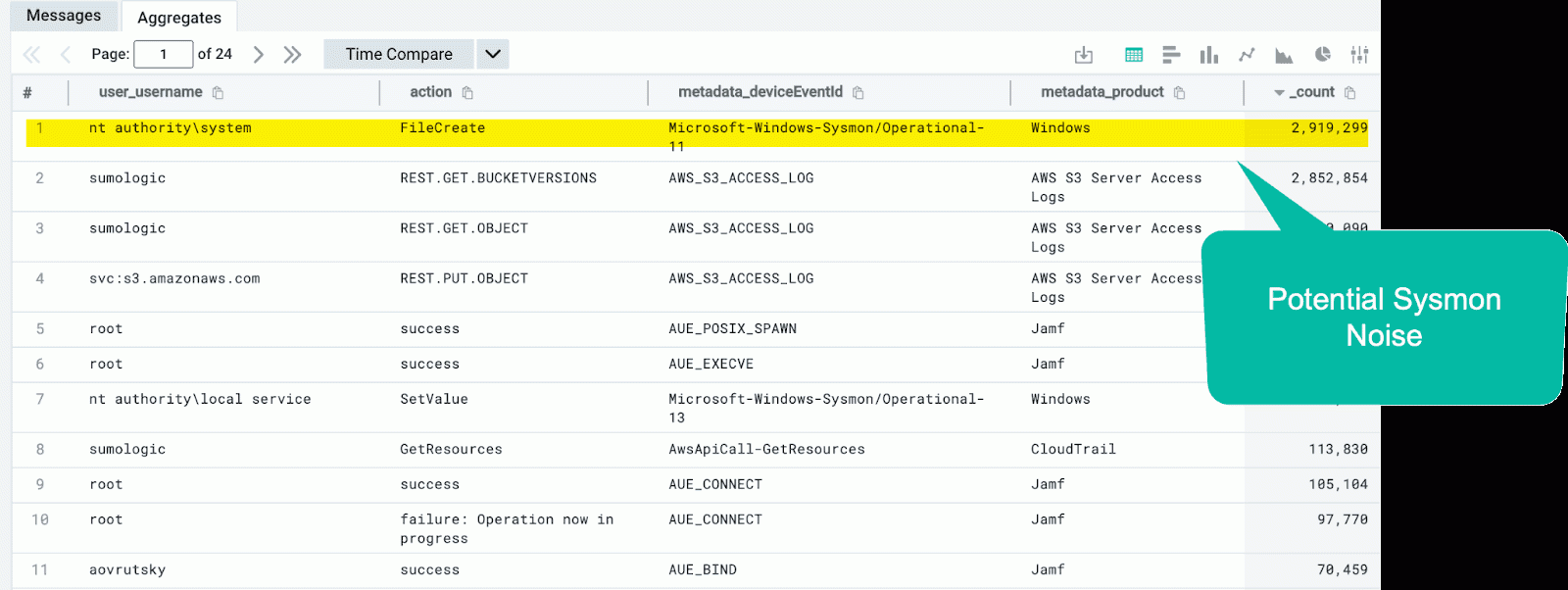Select the table view icon
This screenshot has height=590, width=1568.
pos(1134,55)
